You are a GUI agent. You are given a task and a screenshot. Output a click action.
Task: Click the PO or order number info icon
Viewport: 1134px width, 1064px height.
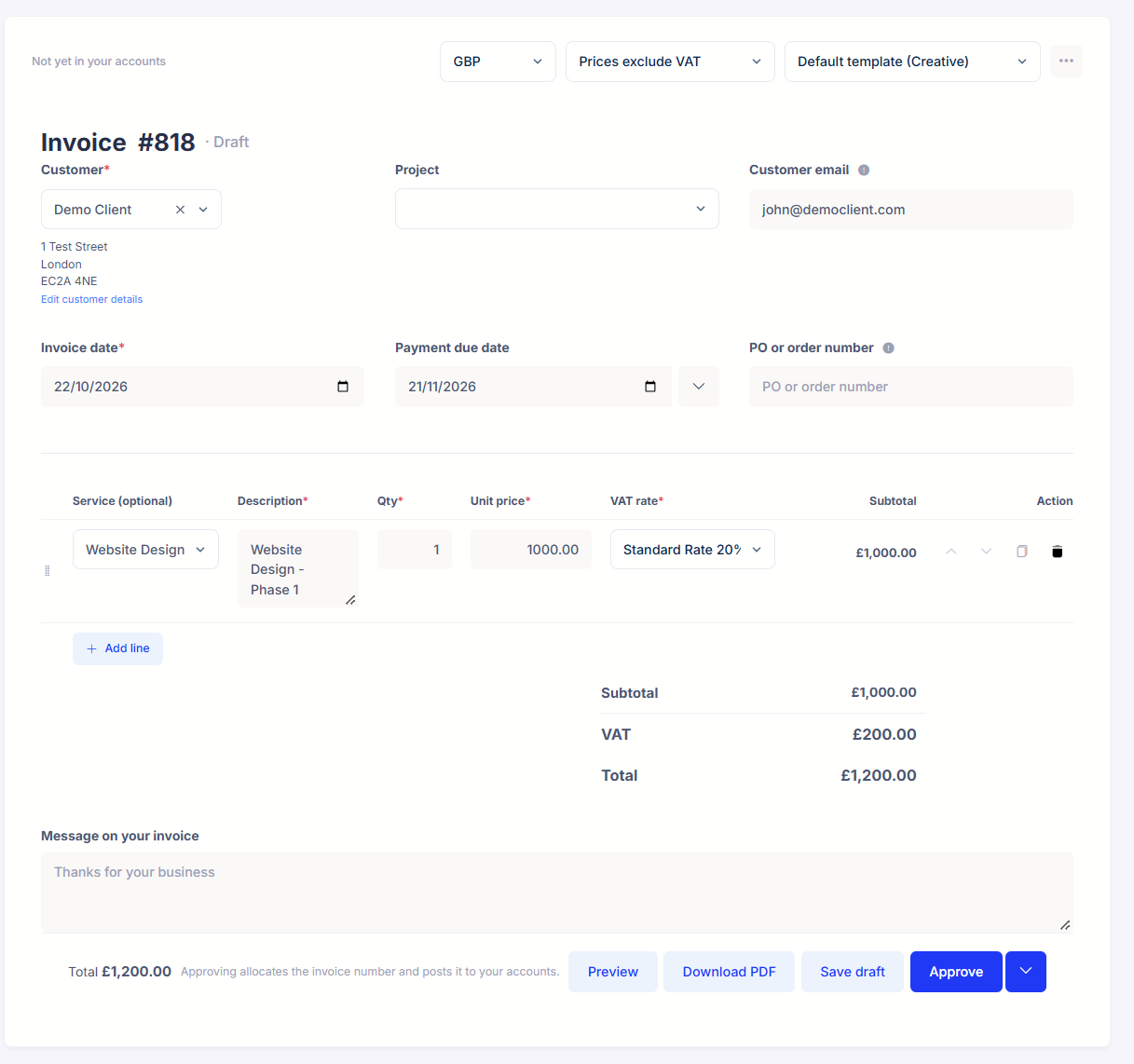pos(888,348)
